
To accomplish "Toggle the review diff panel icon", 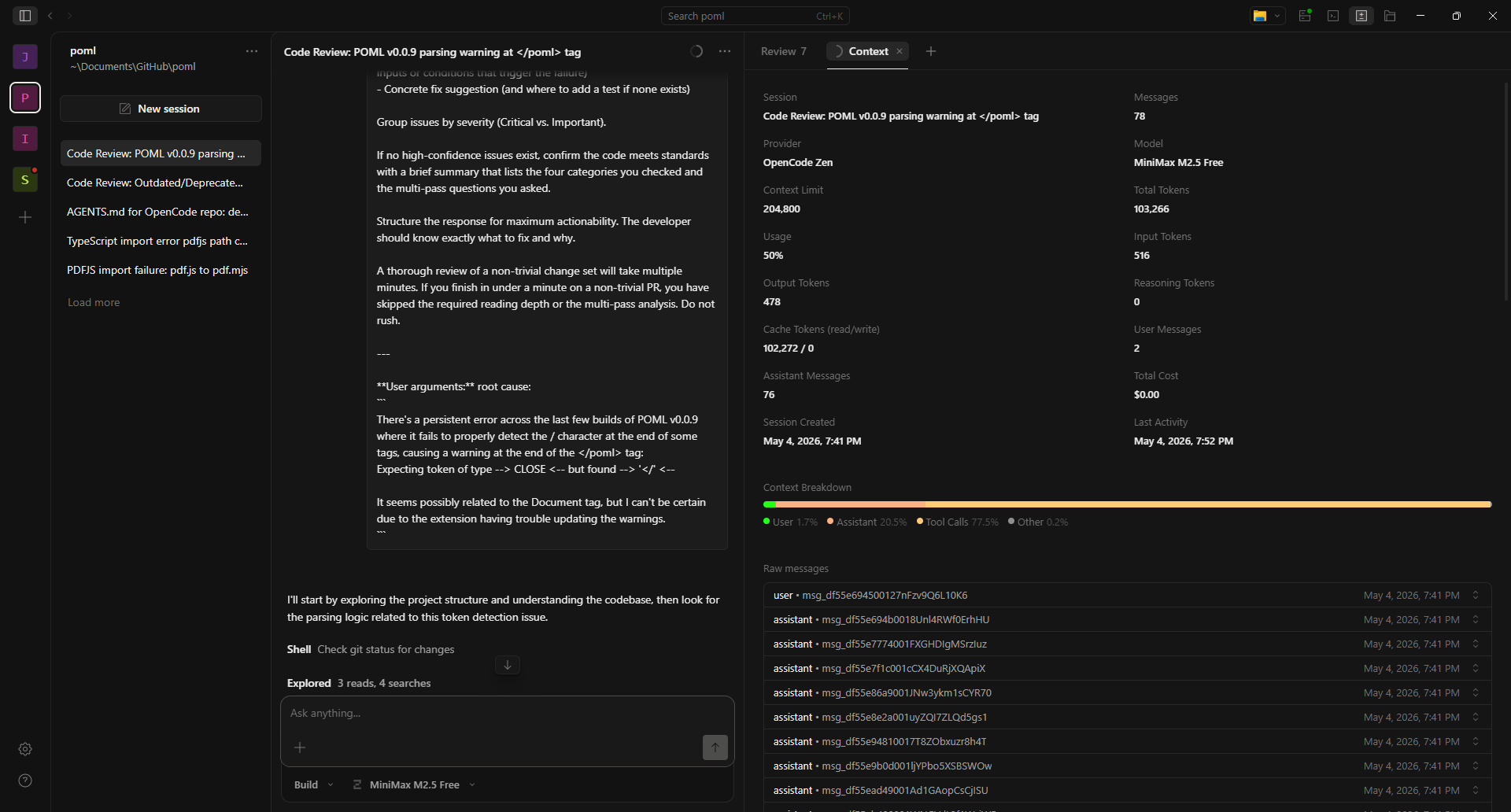I will click(1361, 16).
